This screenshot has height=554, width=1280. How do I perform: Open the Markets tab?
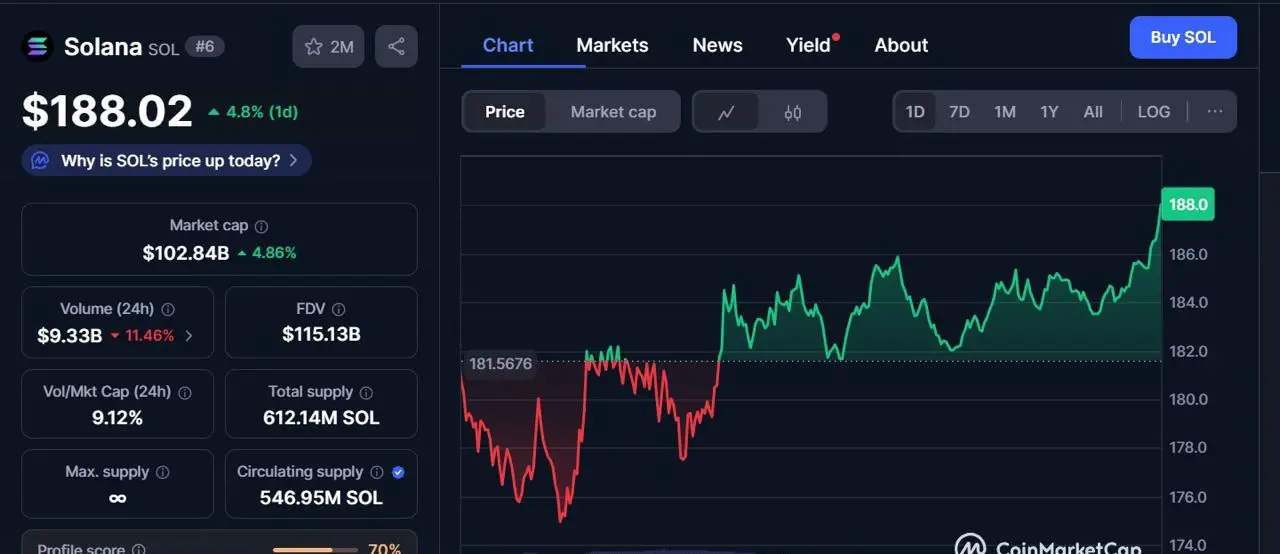click(612, 45)
